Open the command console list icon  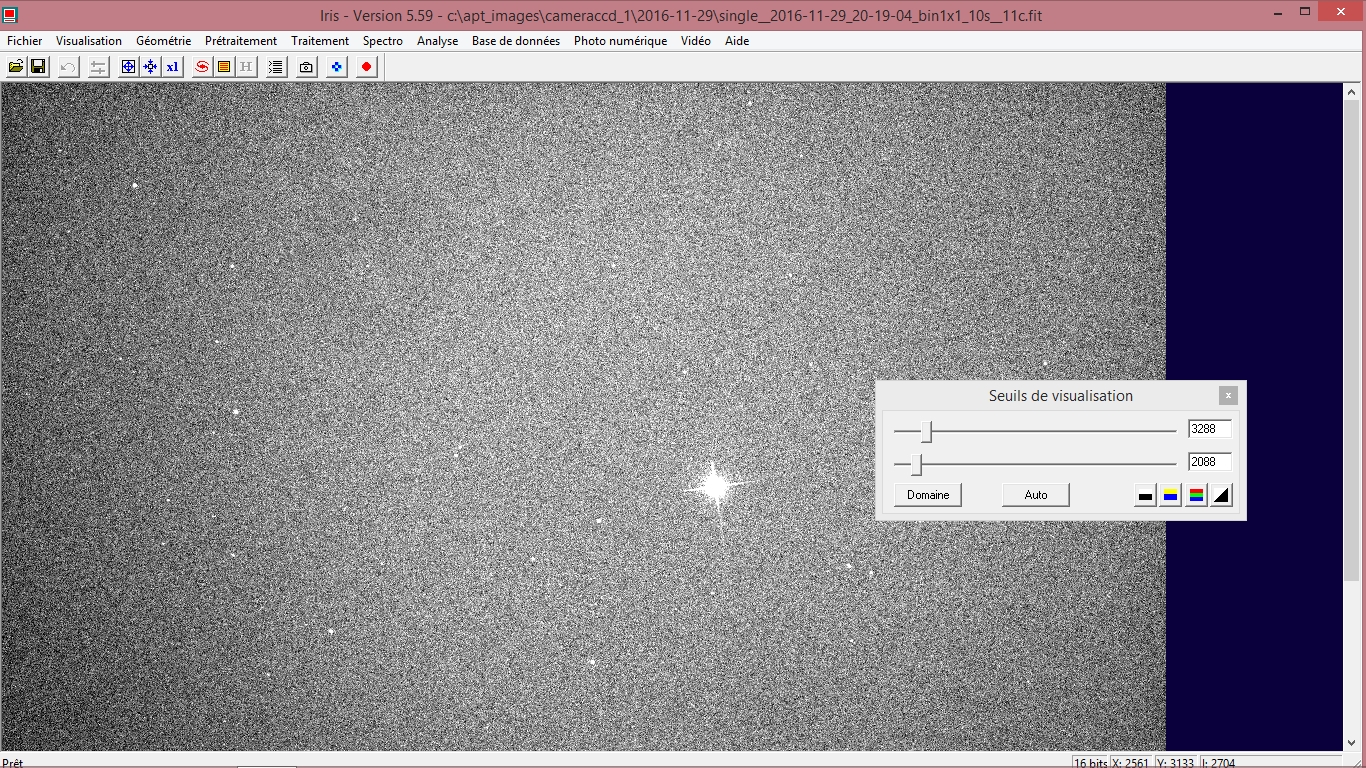click(276, 67)
